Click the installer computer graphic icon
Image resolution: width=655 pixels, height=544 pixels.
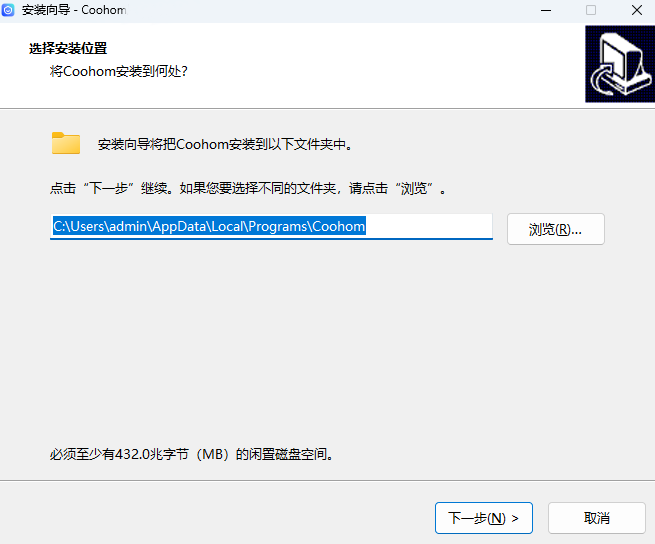tap(620, 64)
